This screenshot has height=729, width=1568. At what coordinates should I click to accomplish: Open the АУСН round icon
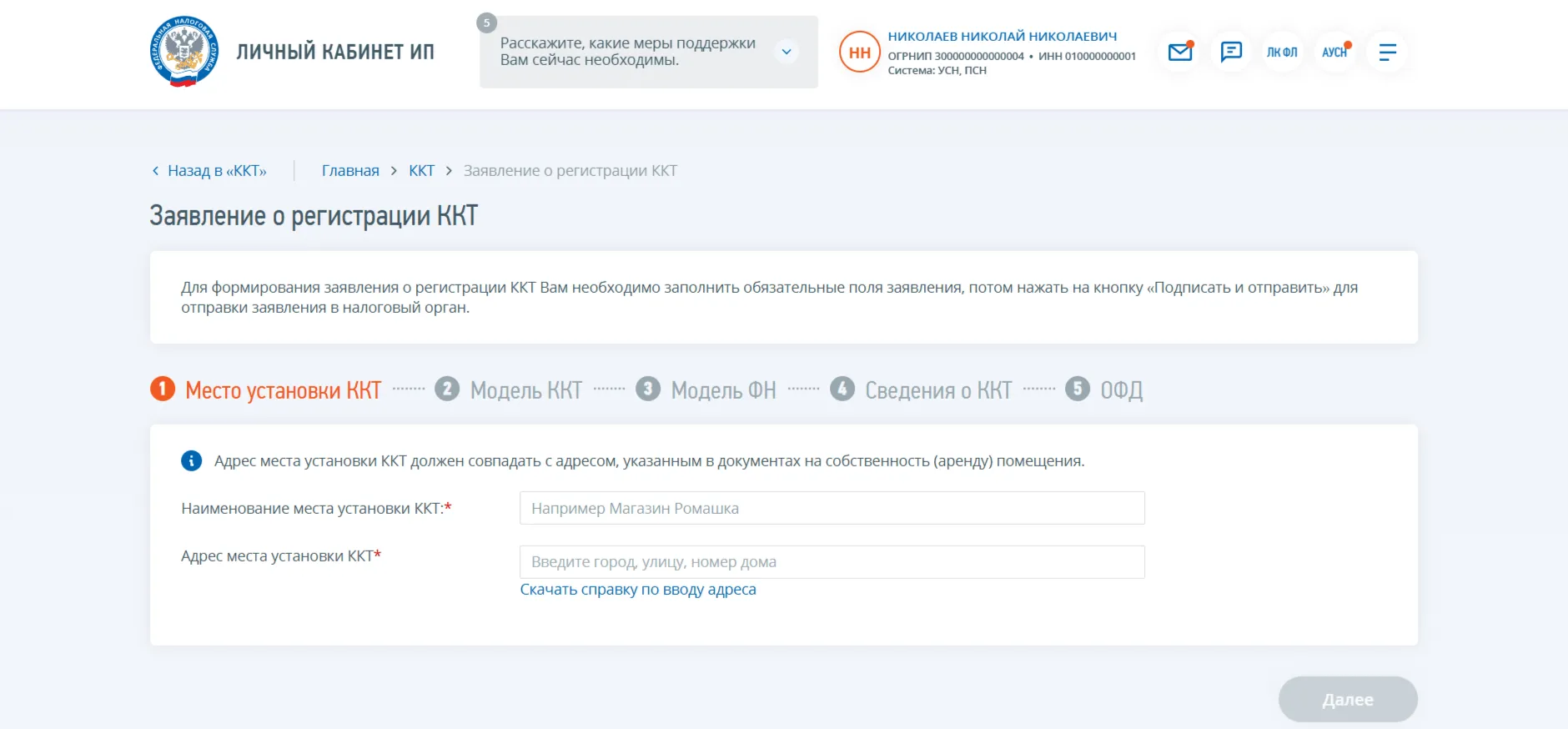click(x=1334, y=53)
